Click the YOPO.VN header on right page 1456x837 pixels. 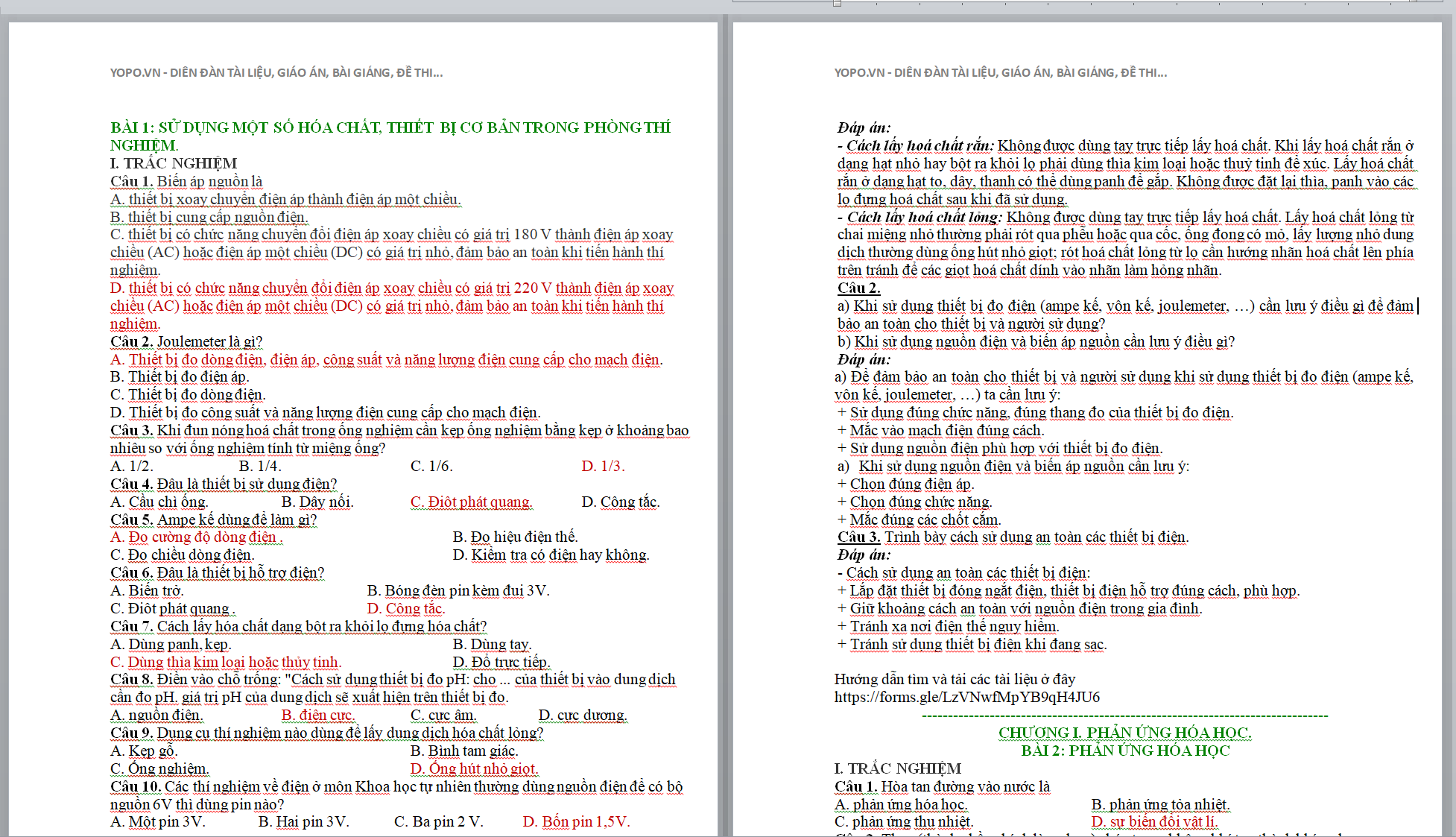point(1001,72)
